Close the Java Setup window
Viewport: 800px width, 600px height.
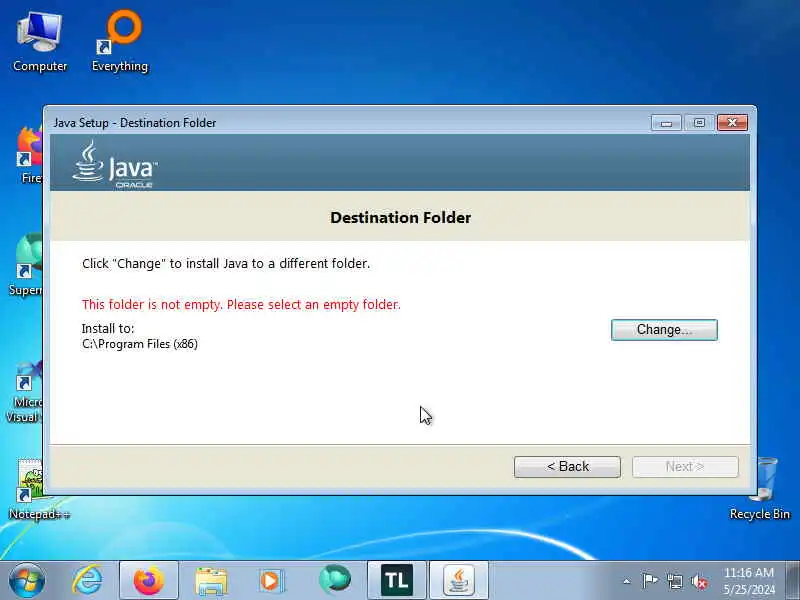[732, 123]
